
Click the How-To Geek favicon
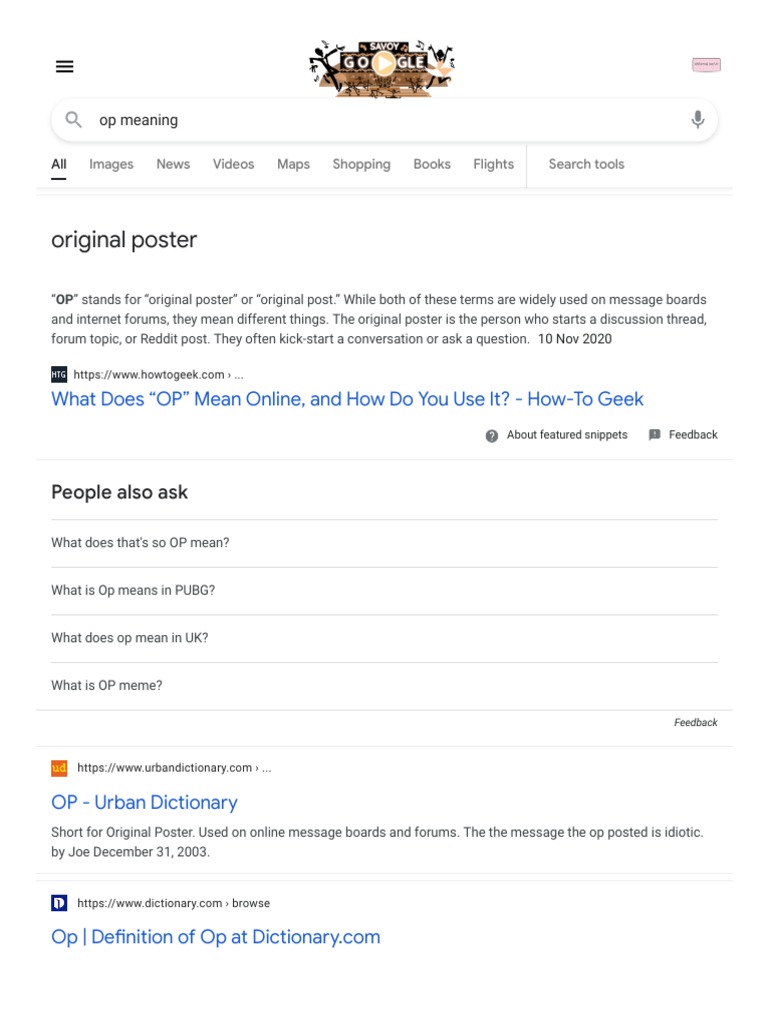click(59, 375)
